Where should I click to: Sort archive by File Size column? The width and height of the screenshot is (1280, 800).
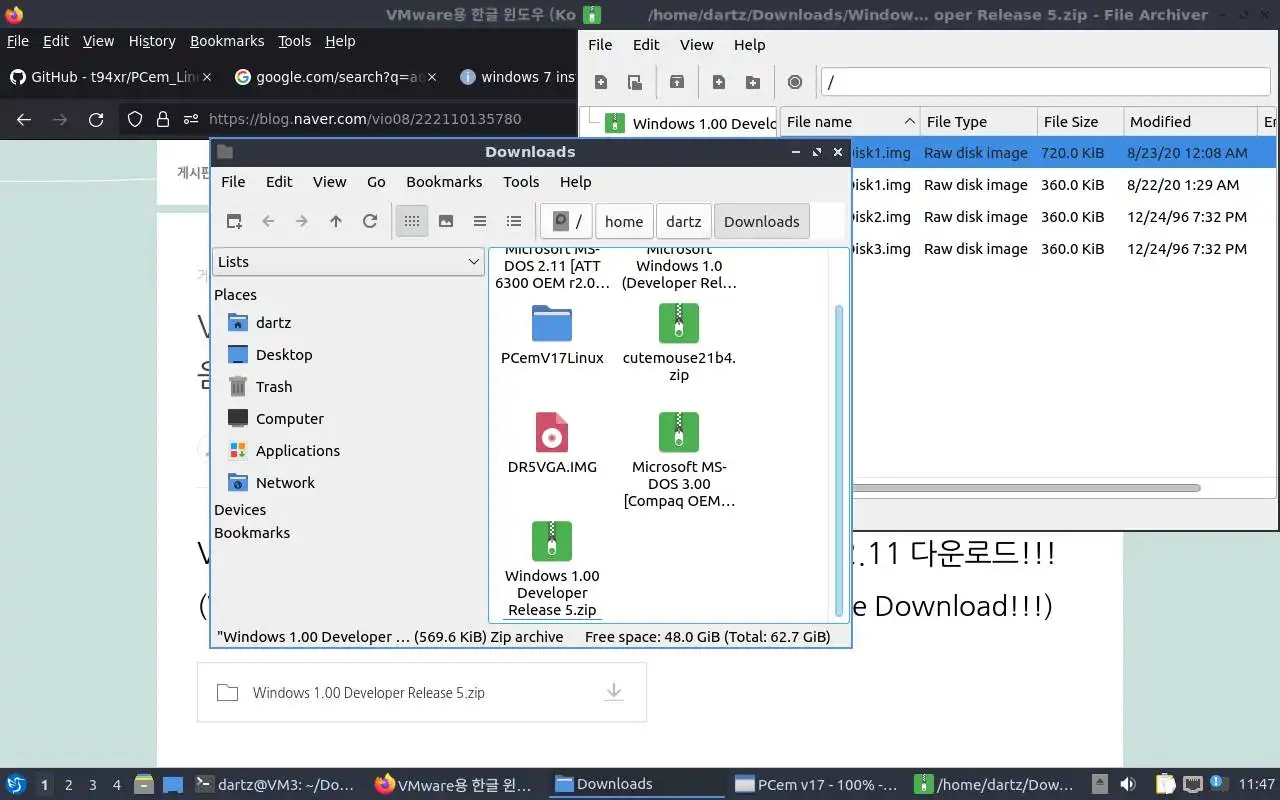pyautogui.click(x=1080, y=121)
